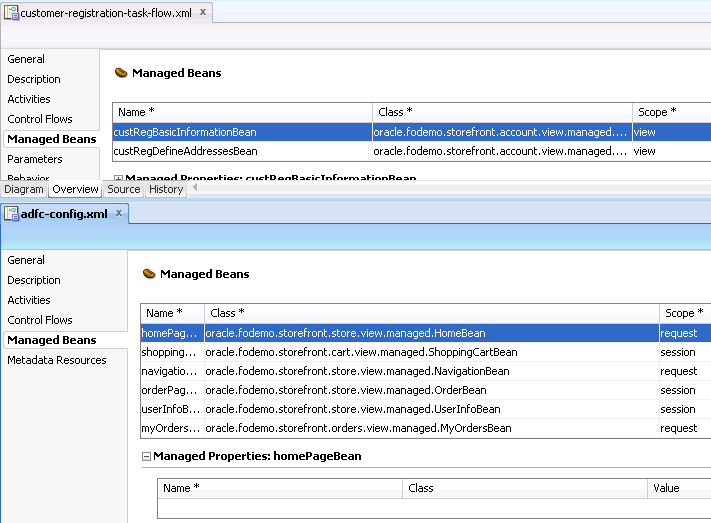The image size is (711, 523).
Task: Open Activities in the adfc-config sidebar
Action: point(29,300)
